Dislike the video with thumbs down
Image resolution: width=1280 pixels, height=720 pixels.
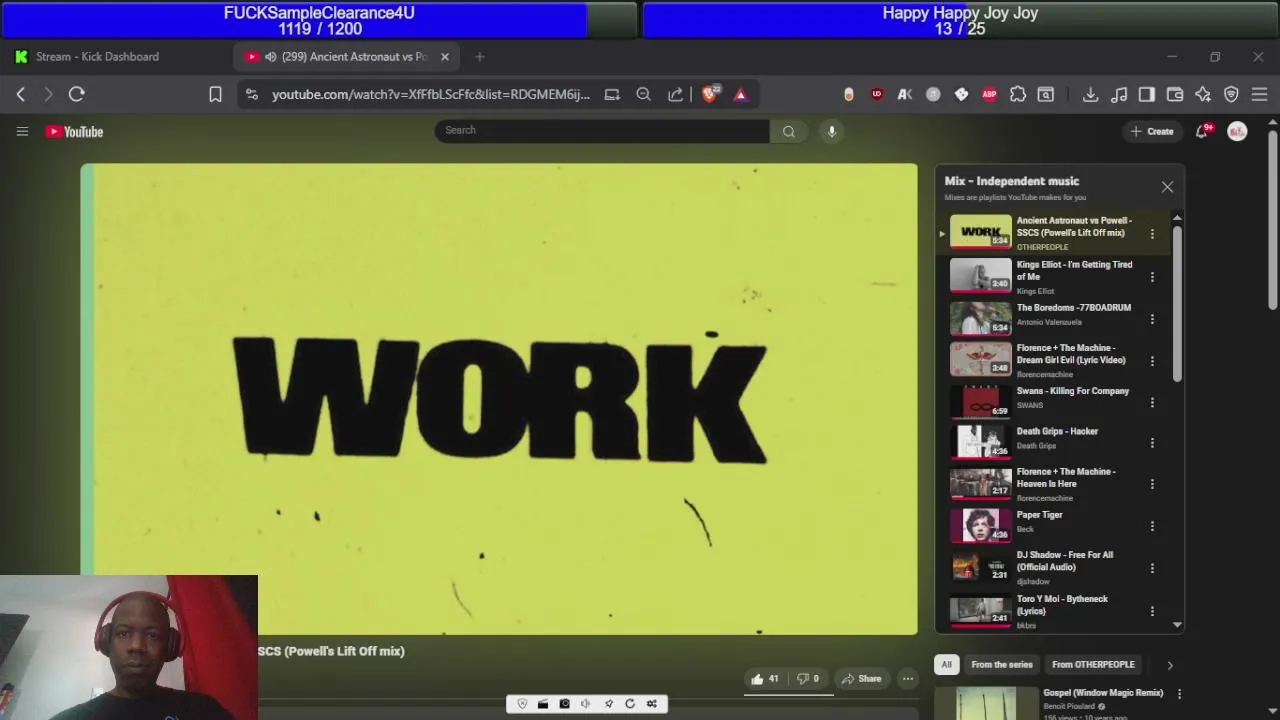pyautogui.click(x=807, y=679)
